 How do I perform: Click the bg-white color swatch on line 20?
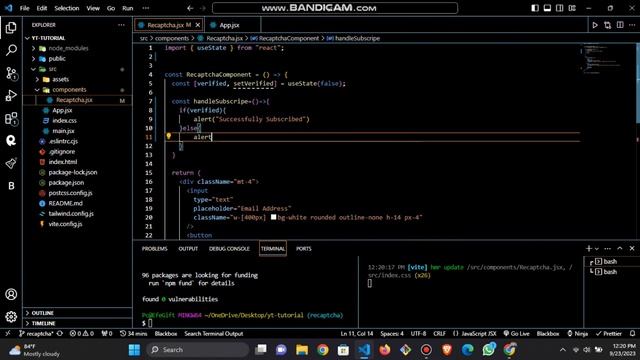[273, 217]
